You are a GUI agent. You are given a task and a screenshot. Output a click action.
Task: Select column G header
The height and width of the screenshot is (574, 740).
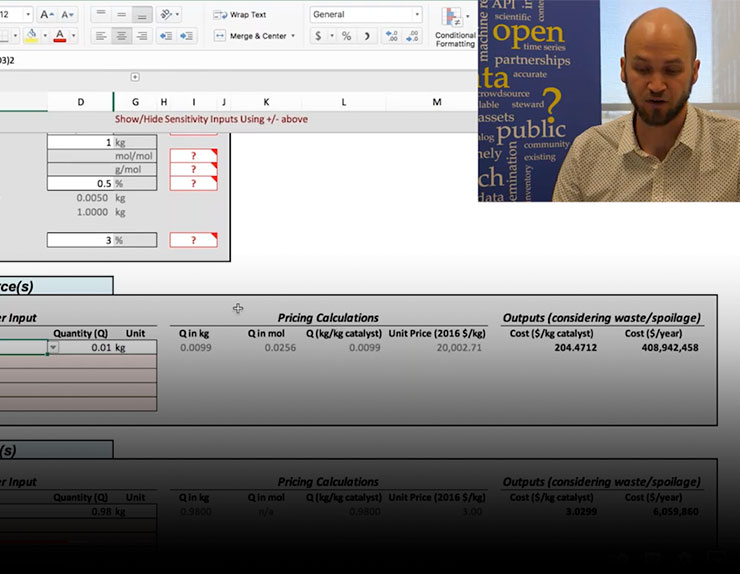[135, 102]
